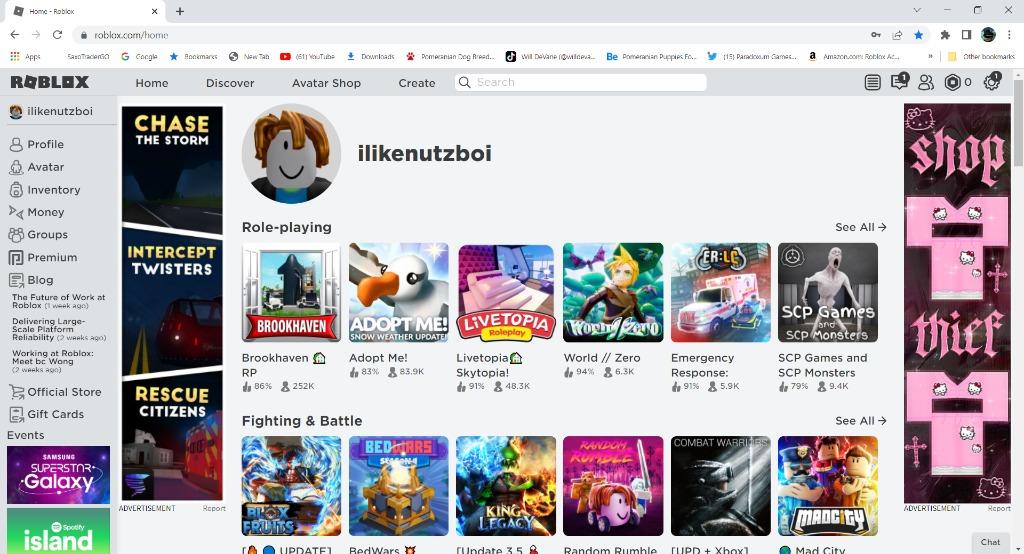This screenshot has height=554, width=1024.
Task: Expand See All for Role-playing
Action: [x=861, y=227]
